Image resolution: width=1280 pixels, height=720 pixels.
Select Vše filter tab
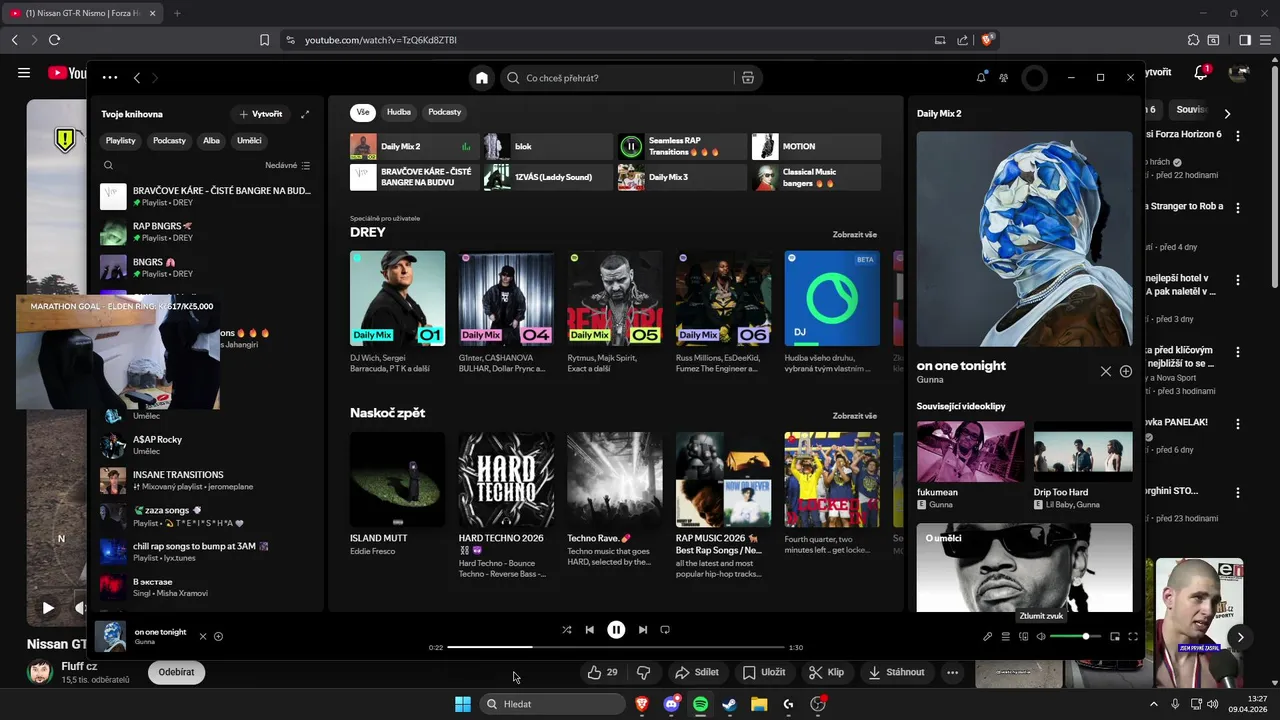(363, 112)
